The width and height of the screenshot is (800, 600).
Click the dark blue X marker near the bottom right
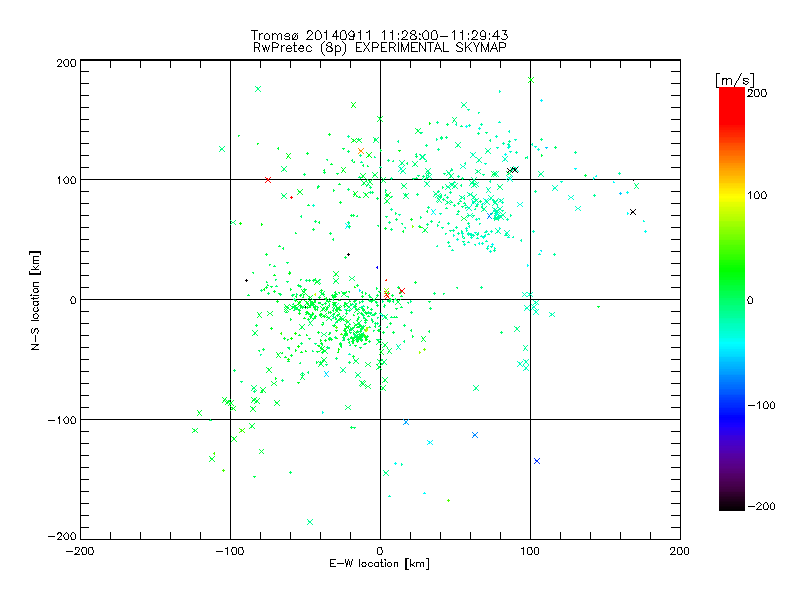[537, 461]
